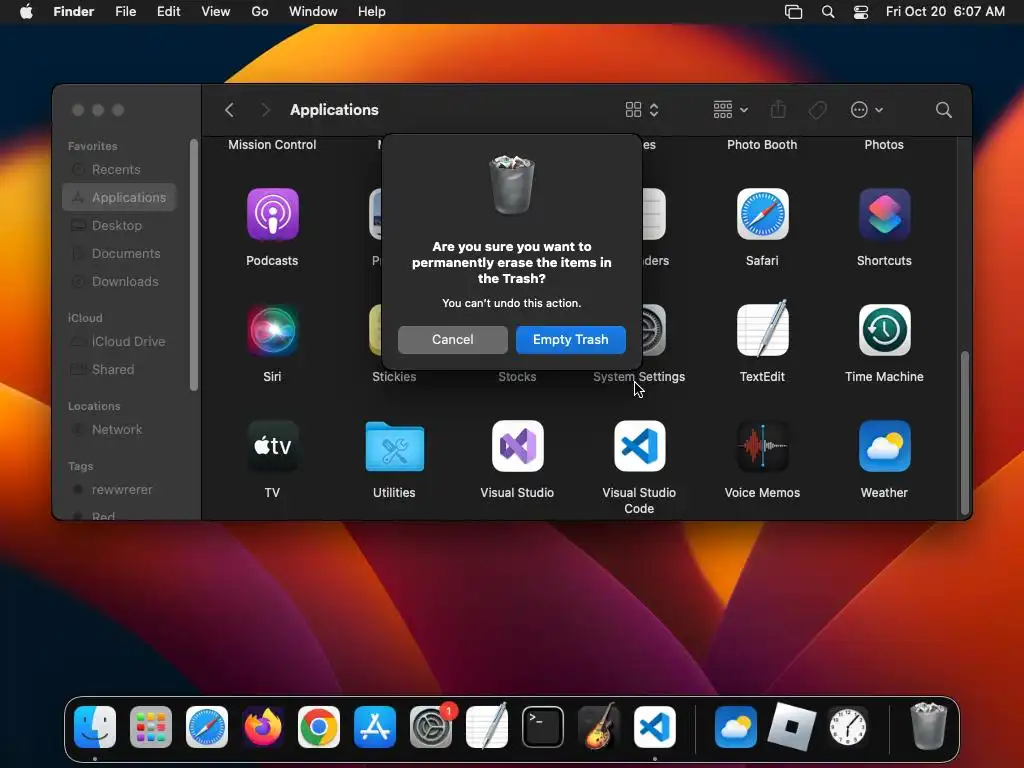1024x768 pixels.
Task: Open Control Center in menu bar
Action: 861,12
